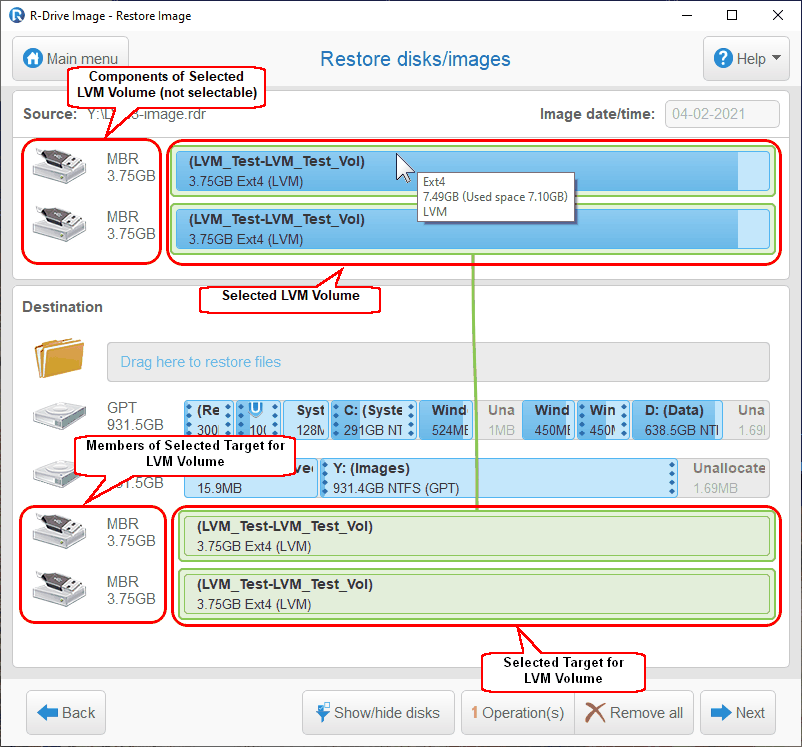The image size is (802, 747).
Task: Select the C: (Syste 291GB partition
Action: 373,420
